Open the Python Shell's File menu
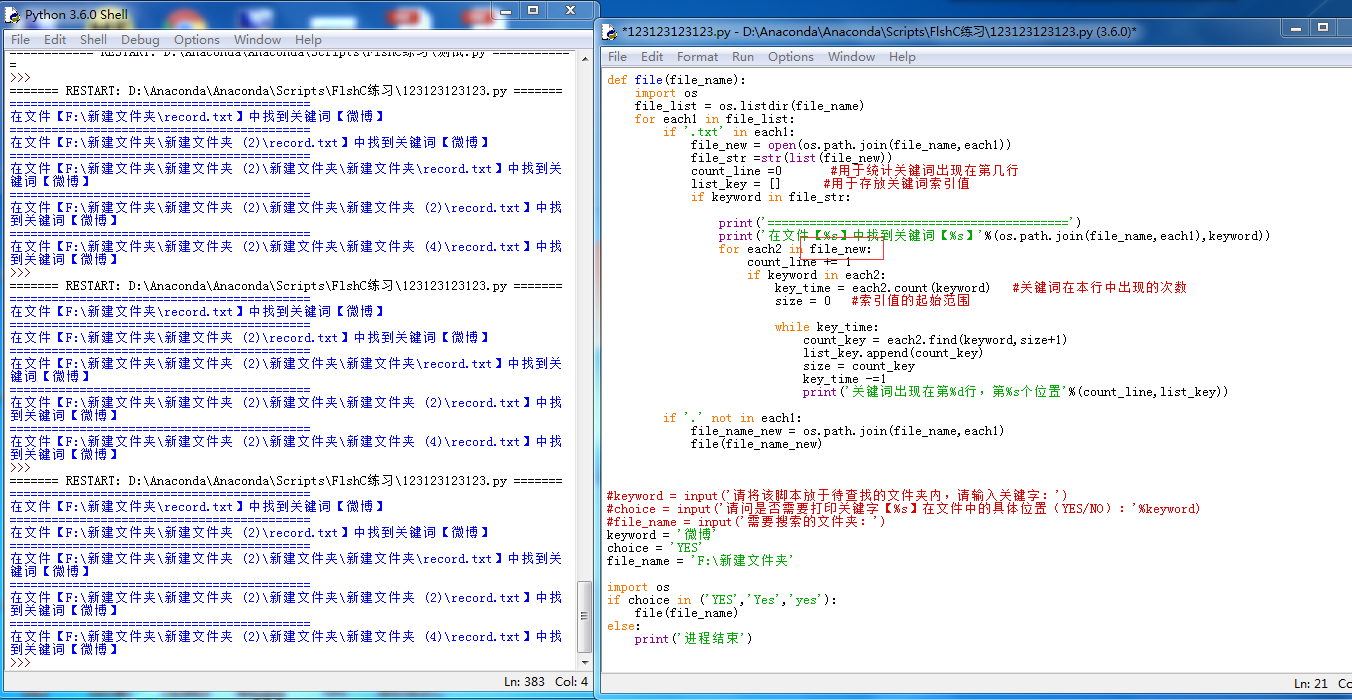This screenshot has height=700, width=1352. [x=20, y=40]
